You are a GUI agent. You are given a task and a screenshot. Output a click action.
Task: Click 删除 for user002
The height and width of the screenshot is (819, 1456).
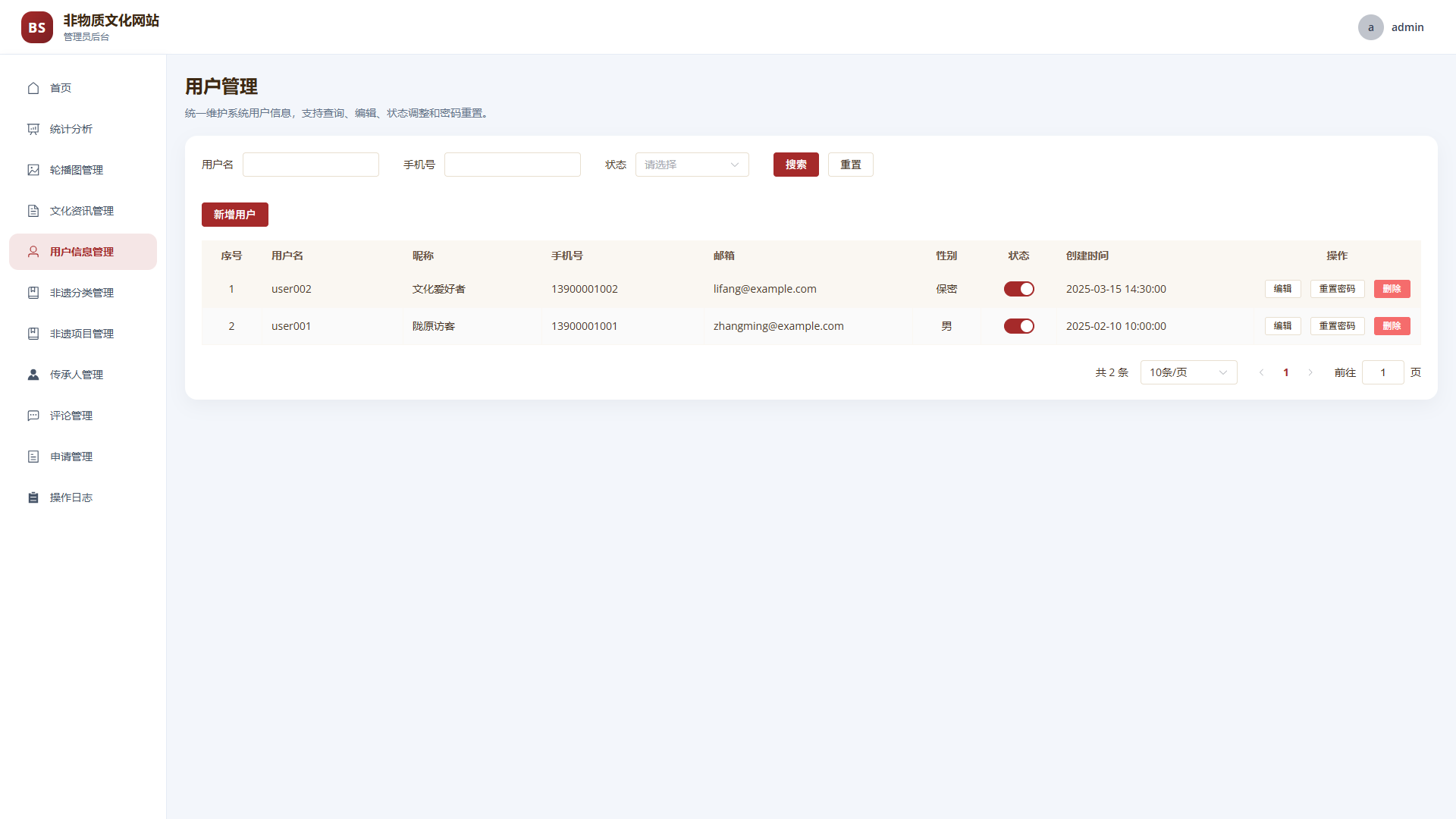point(1392,289)
